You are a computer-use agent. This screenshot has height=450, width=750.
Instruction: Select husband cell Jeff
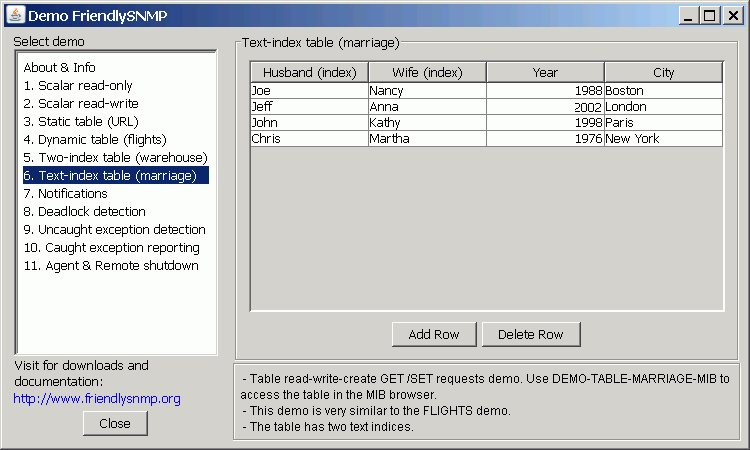309,107
